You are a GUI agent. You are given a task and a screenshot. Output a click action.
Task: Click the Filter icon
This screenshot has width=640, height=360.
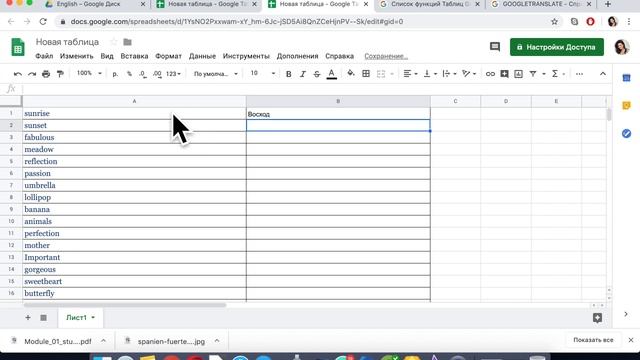tap(533, 74)
